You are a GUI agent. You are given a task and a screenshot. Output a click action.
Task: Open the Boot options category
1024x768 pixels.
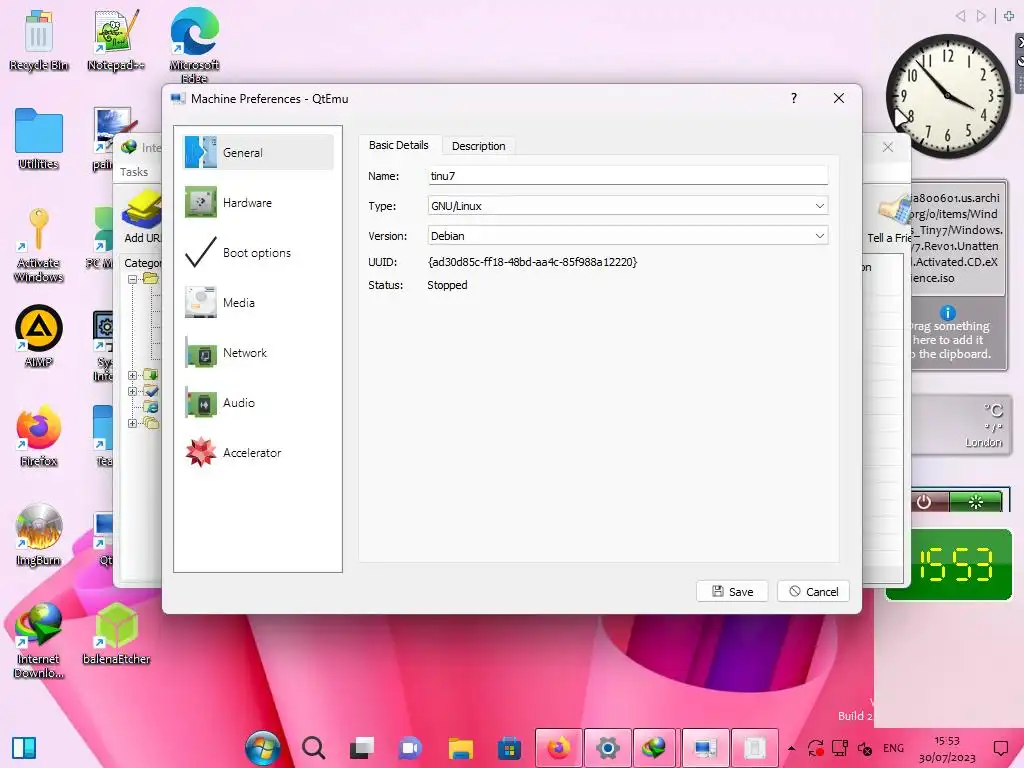(258, 253)
